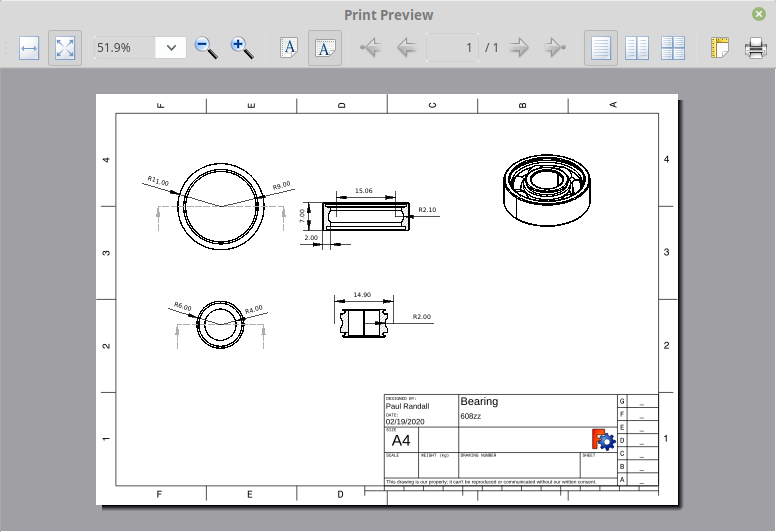Image resolution: width=776 pixels, height=532 pixels.
Task: Click the inner ring front view drawing
Action: coord(220,324)
